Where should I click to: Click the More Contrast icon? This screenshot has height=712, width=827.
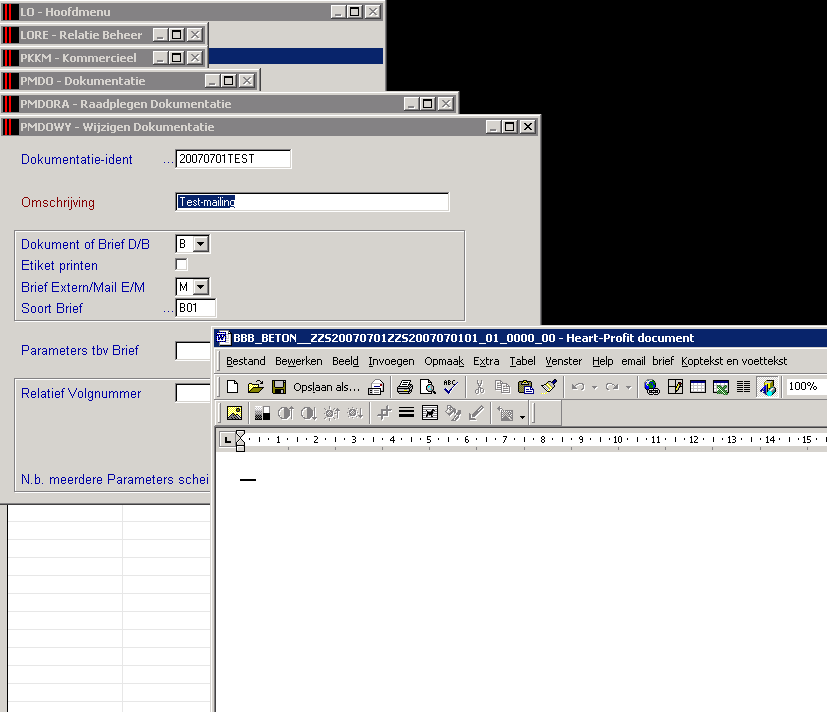point(285,413)
